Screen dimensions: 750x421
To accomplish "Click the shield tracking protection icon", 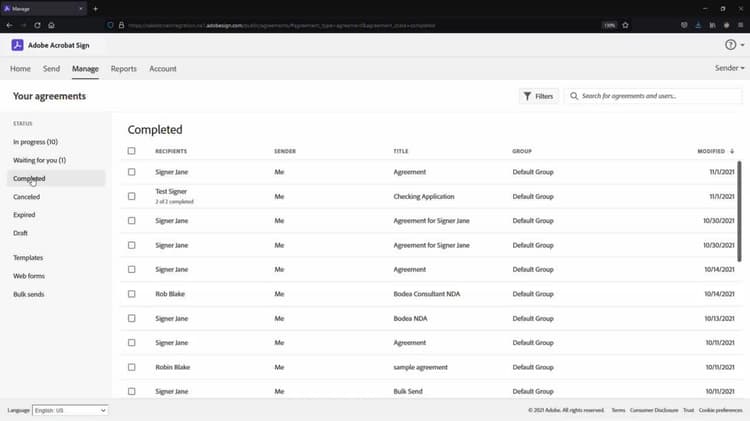I will point(110,25).
